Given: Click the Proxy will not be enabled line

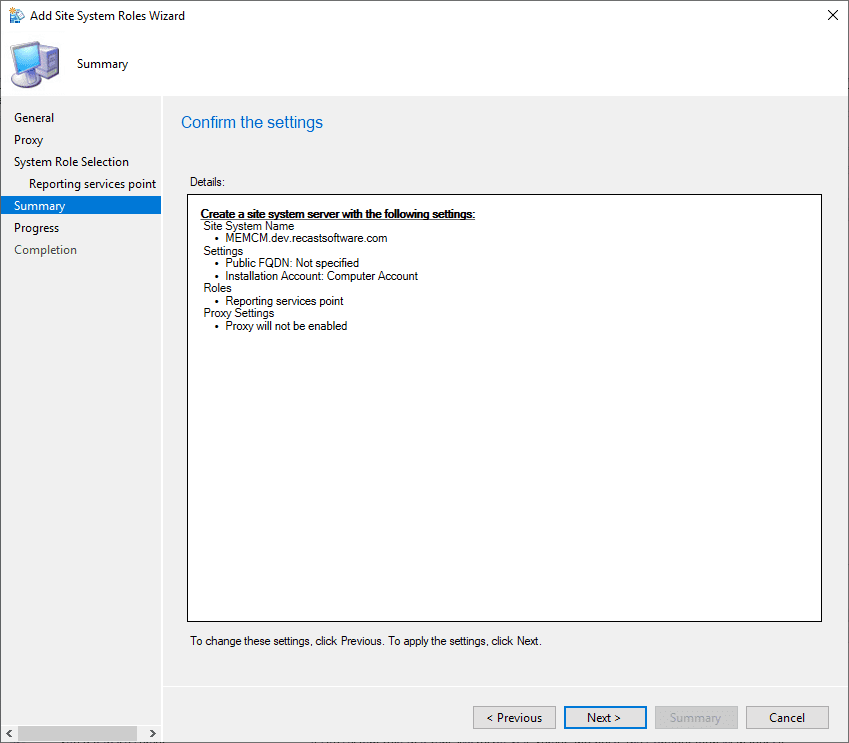Looking at the screenshot, I should tap(286, 326).
